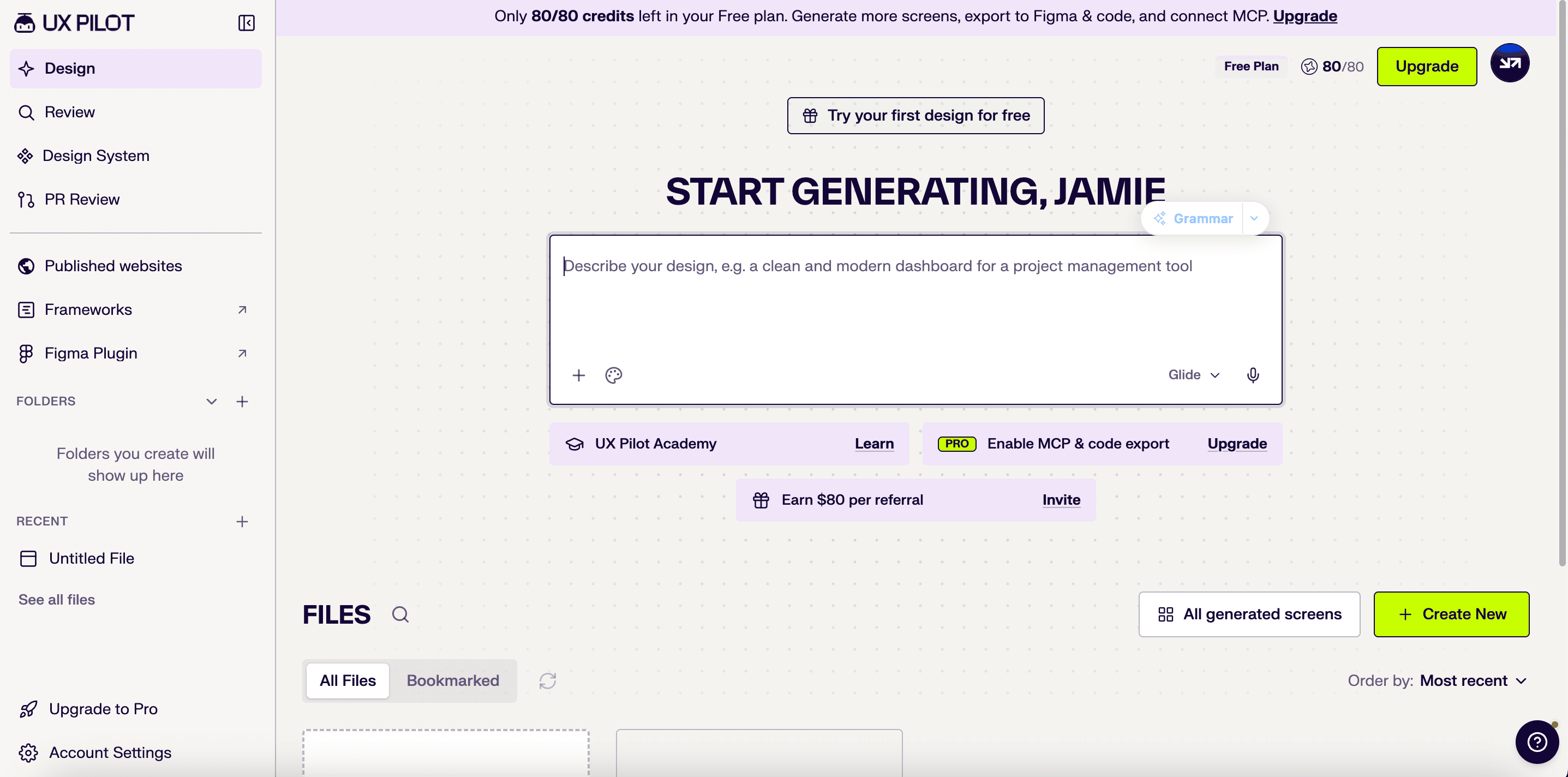The width and height of the screenshot is (1568, 777).
Task: Click Try your first design for free
Action: pos(915,116)
